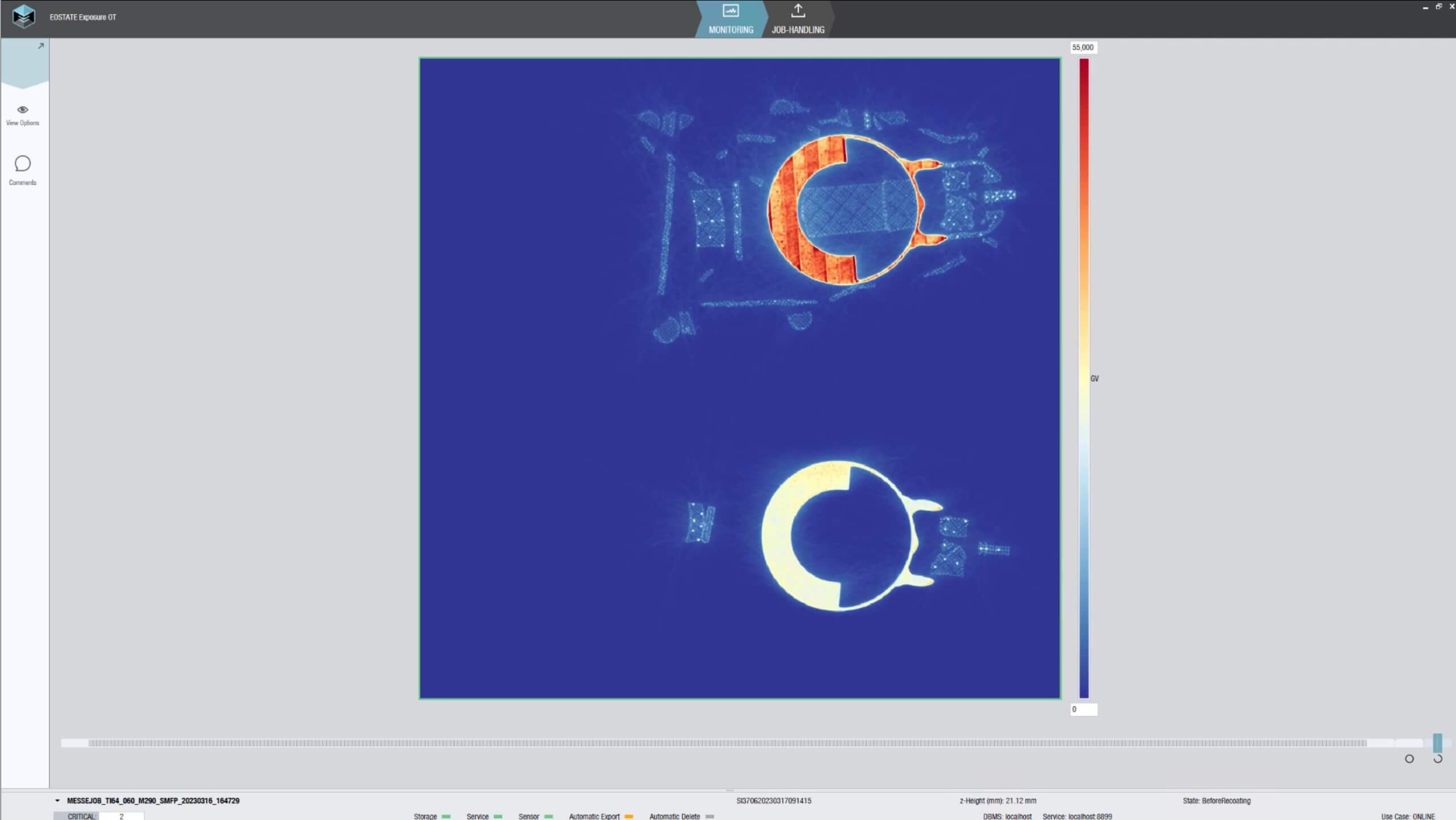The width and height of the screenshot is (1456, 820).
Task: Edit the 55,000 maximum scale value field
Action: (1083, 47)
